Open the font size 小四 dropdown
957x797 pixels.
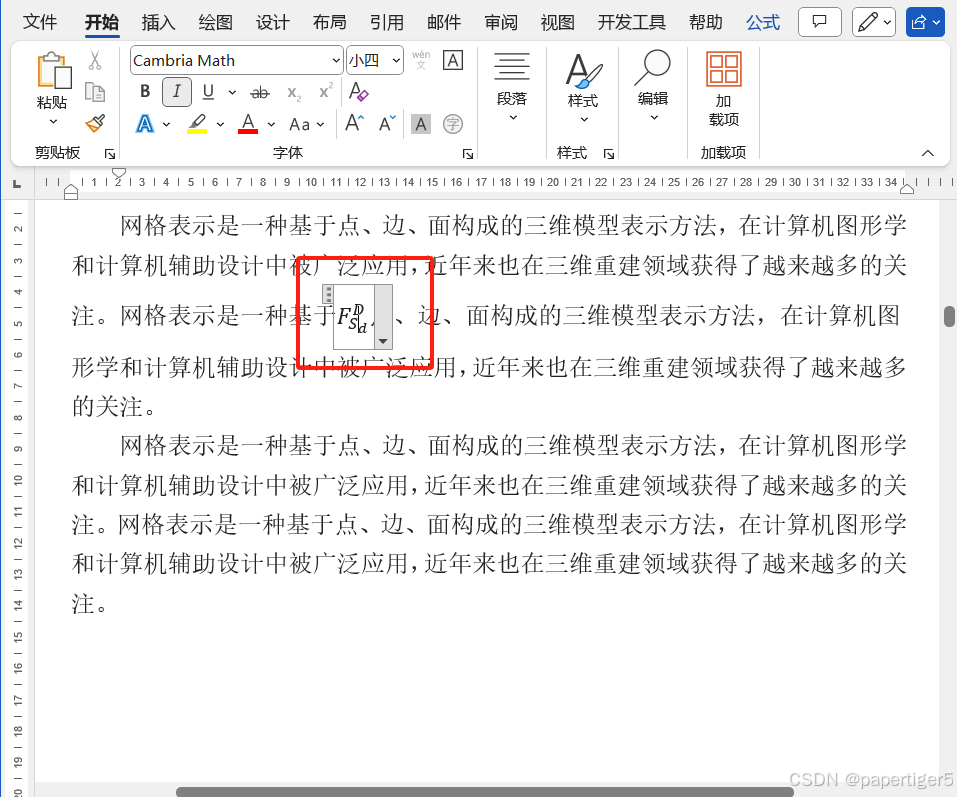[x=396, y=60]
